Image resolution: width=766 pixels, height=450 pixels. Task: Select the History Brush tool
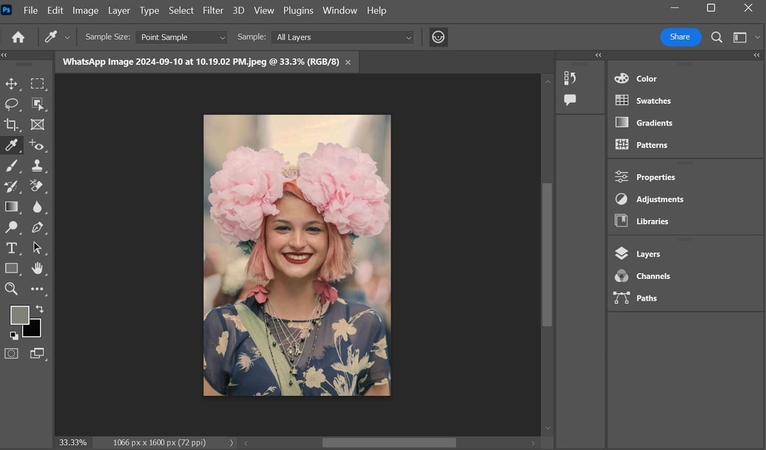11,186
